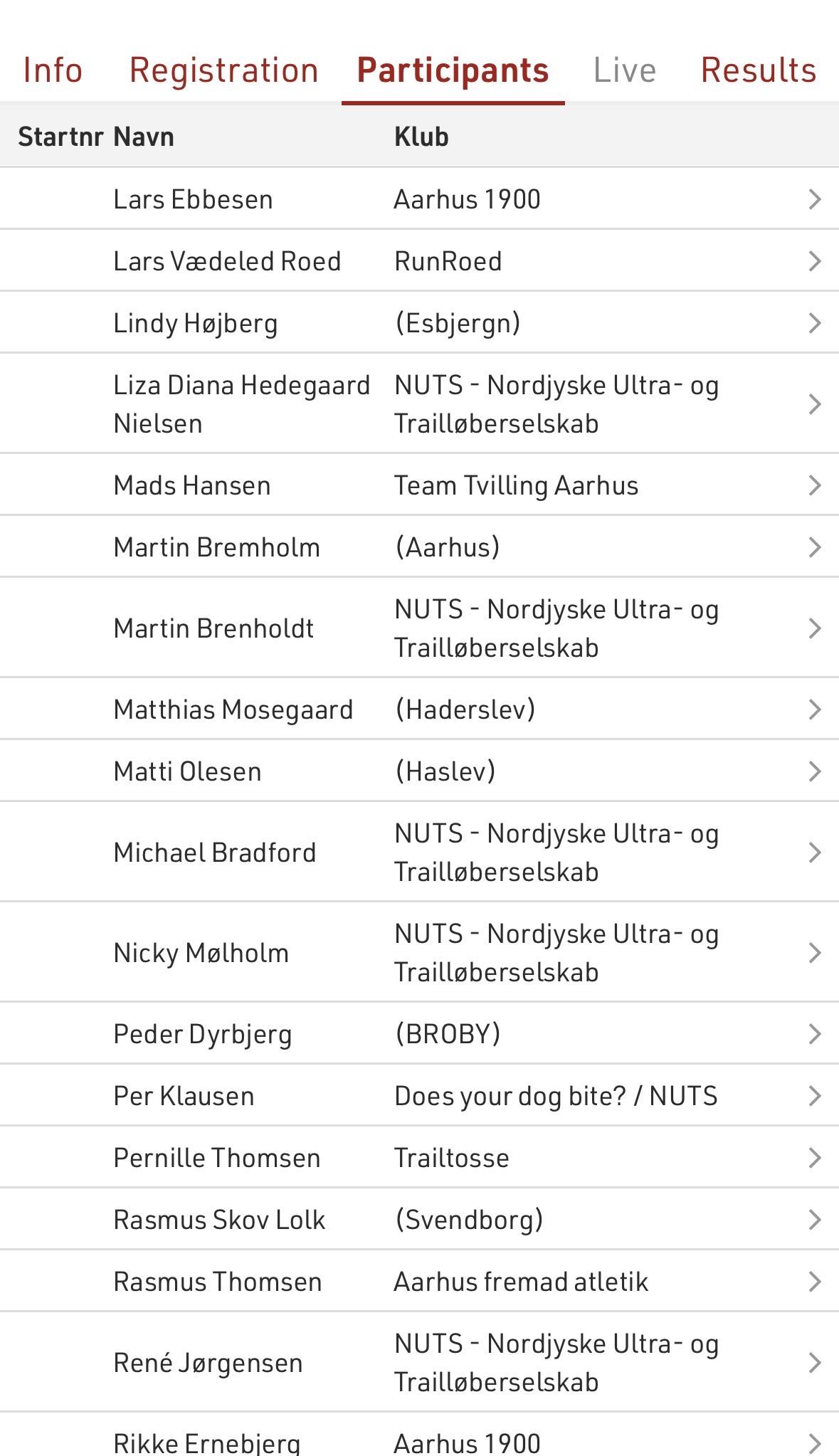Expand details for Liza Diana Hedegaard Nielsen

[419, 404]
